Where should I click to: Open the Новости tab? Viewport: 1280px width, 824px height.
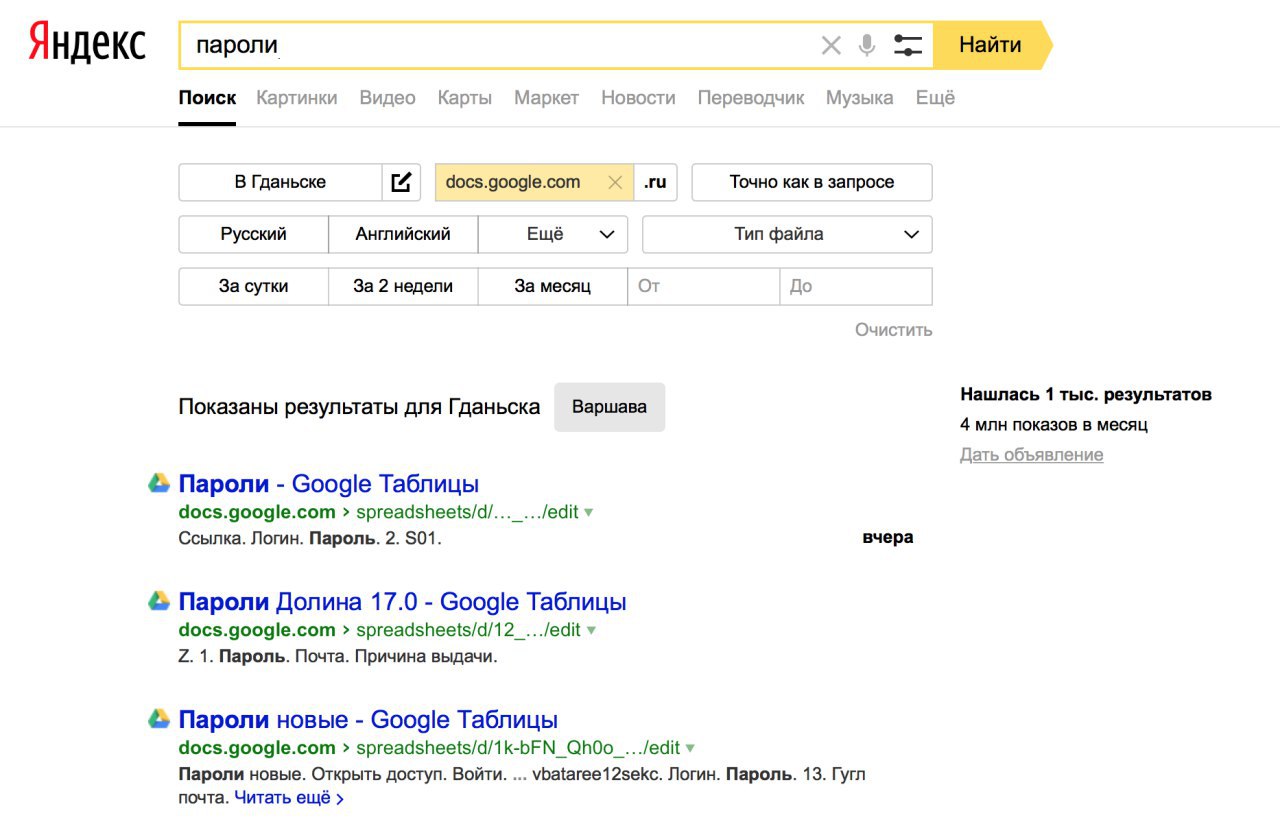pos(638,98)
